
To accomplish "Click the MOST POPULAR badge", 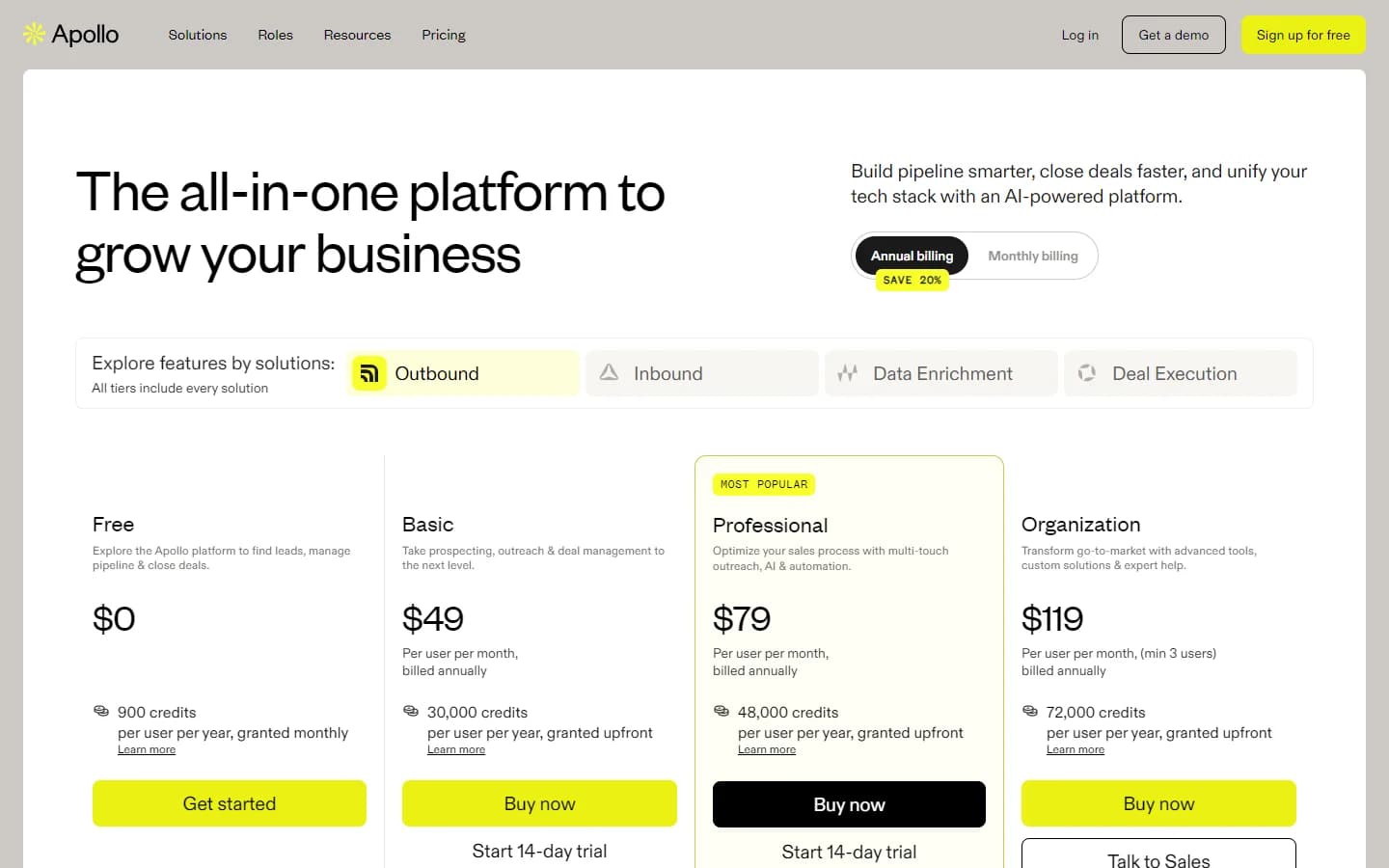I will coord(764,484).
